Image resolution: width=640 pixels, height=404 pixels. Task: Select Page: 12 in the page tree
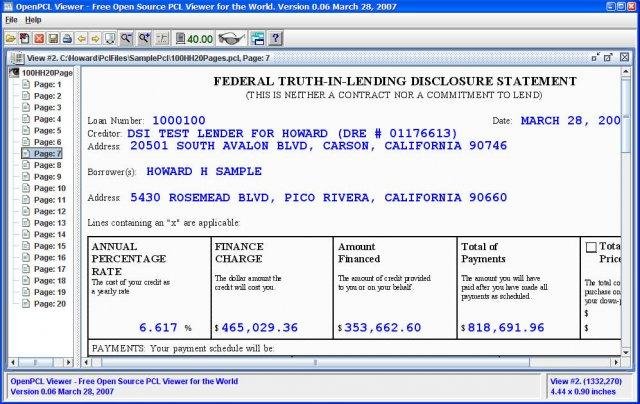coord(50,212)
